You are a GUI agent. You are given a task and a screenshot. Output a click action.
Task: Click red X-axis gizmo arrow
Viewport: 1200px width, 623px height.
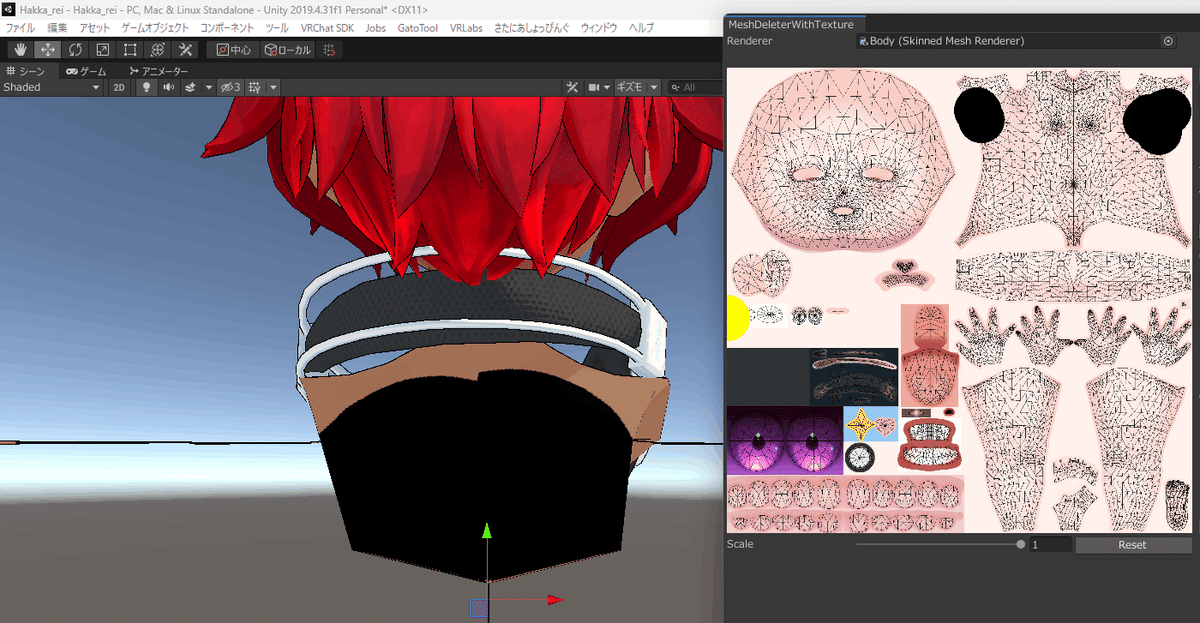(x=554, y=600)
